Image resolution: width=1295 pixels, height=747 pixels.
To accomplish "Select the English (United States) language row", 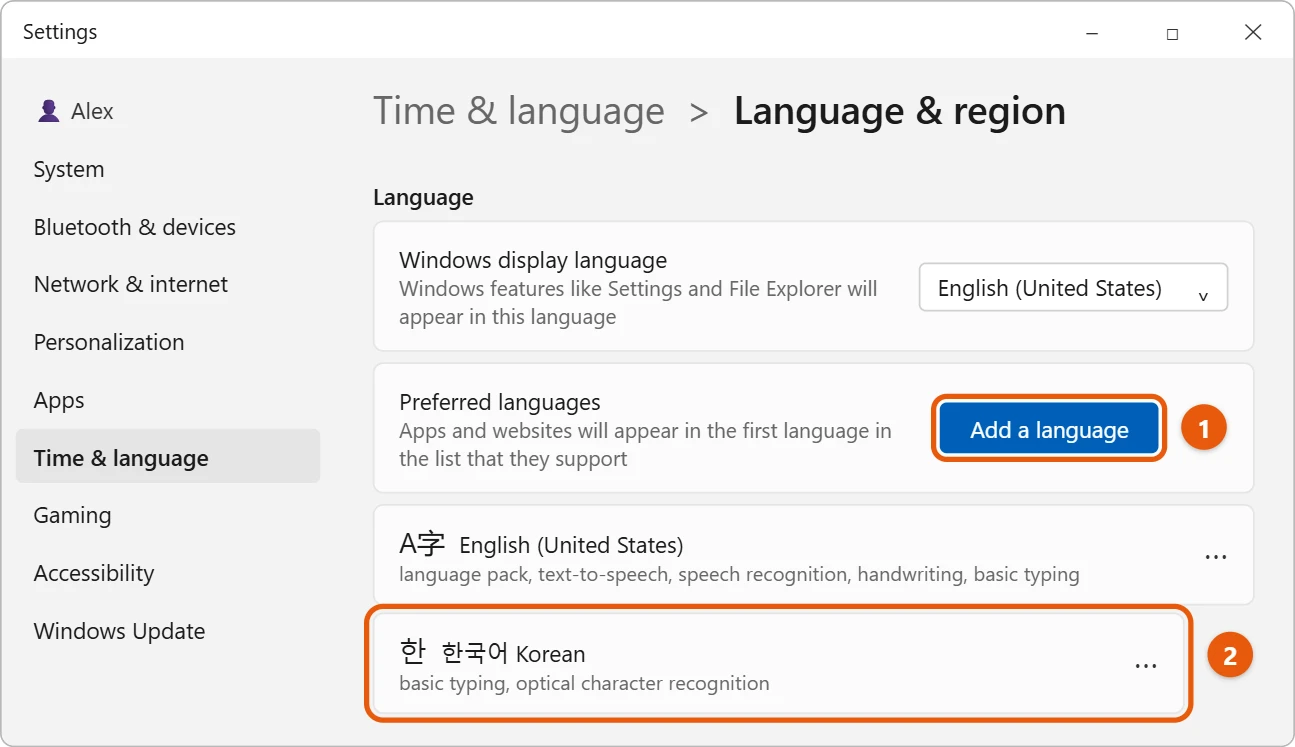I will click(x=813, y=555).
